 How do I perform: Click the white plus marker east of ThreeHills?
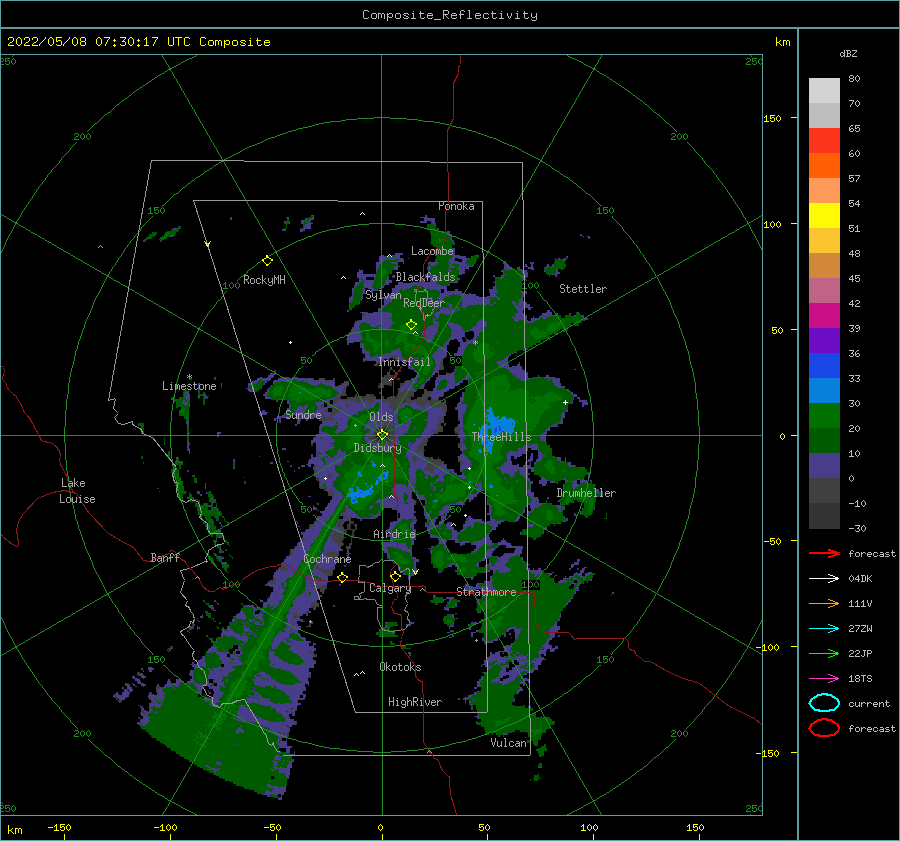[565, 402]
